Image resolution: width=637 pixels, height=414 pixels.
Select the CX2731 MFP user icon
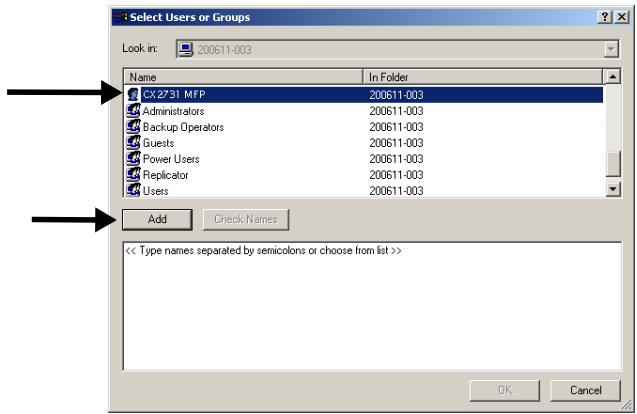coord(133,96)
